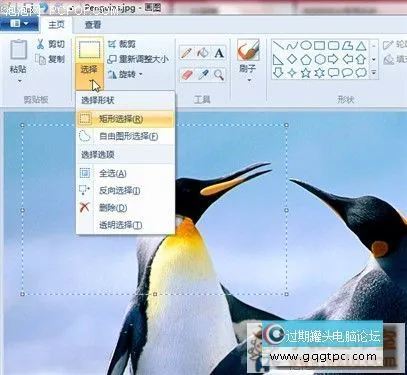
Task: Choose 矩形选择(R) from menu
Action: click(125, 119)
